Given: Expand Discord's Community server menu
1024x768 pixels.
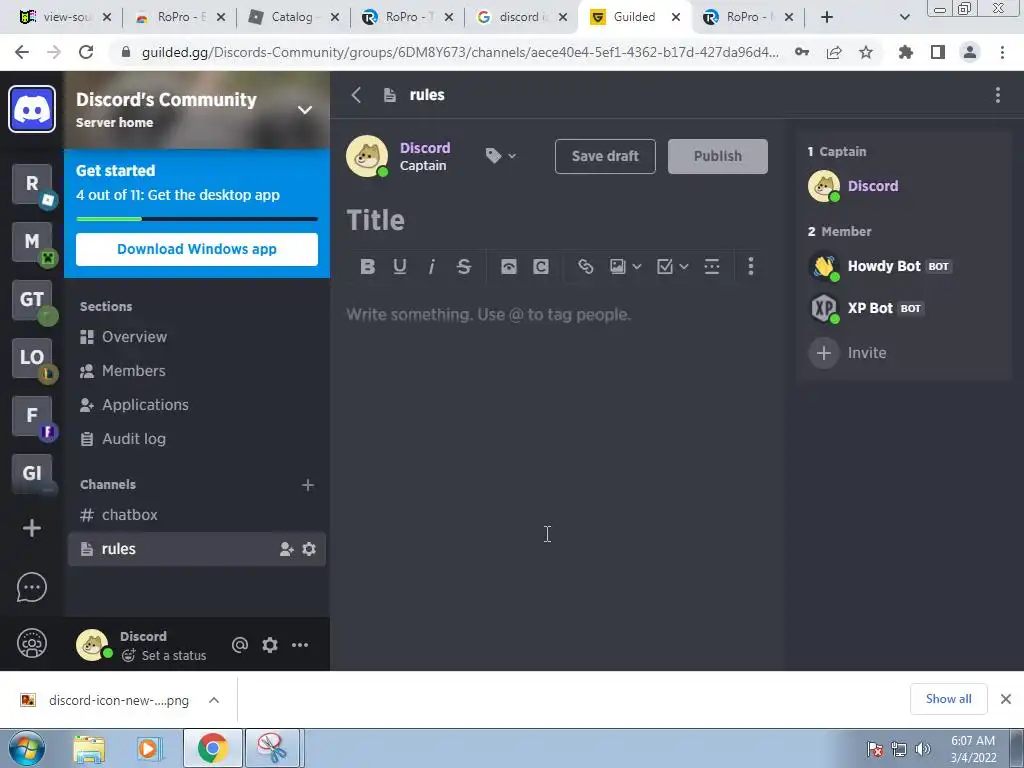Looking at the screenshot, I should click(x=305, y=110).
